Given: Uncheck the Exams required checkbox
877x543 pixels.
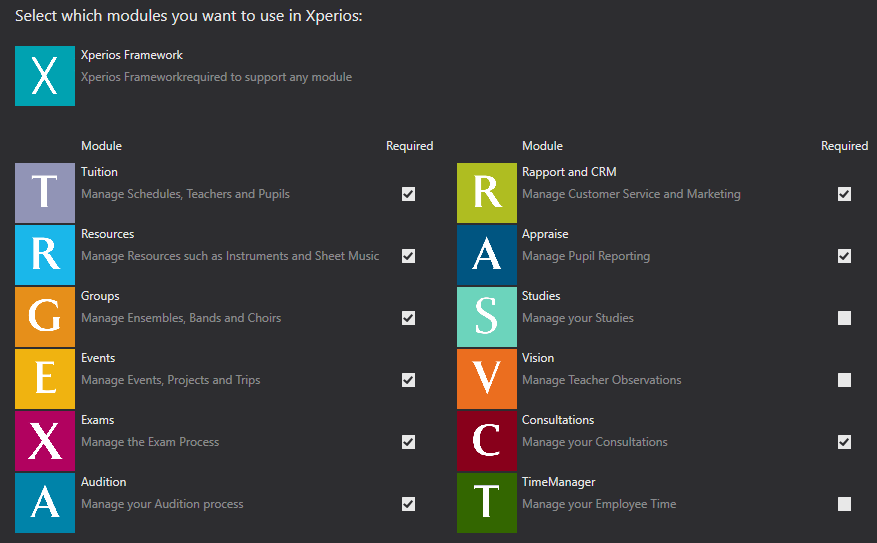Looking at the screenshot, I should 408,442.
